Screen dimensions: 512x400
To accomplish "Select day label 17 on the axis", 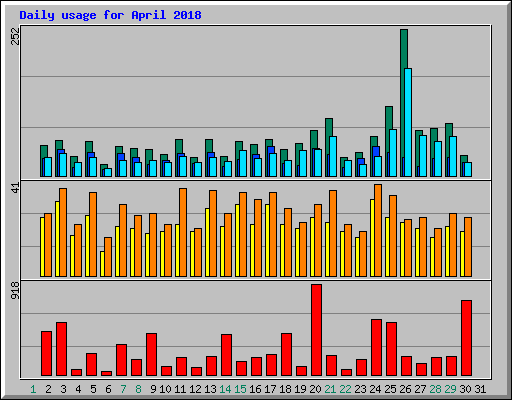I will 270,389.
